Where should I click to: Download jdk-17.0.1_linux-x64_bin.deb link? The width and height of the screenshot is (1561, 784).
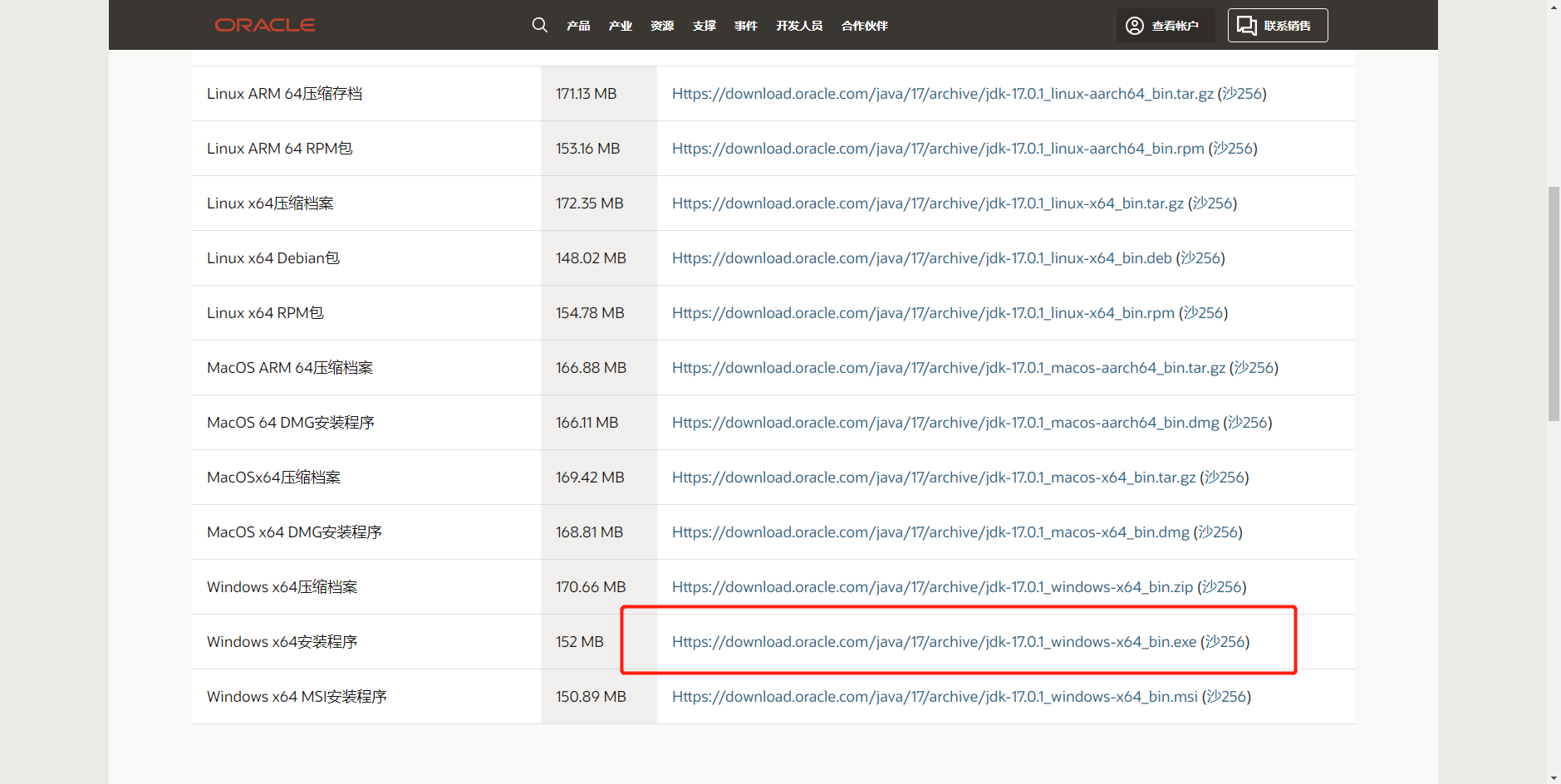[x=922, y=258]
